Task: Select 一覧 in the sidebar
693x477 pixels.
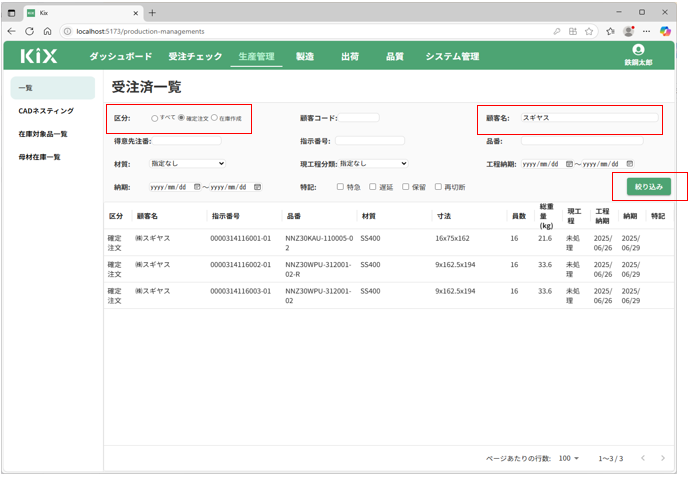Action: coord(53,88)
